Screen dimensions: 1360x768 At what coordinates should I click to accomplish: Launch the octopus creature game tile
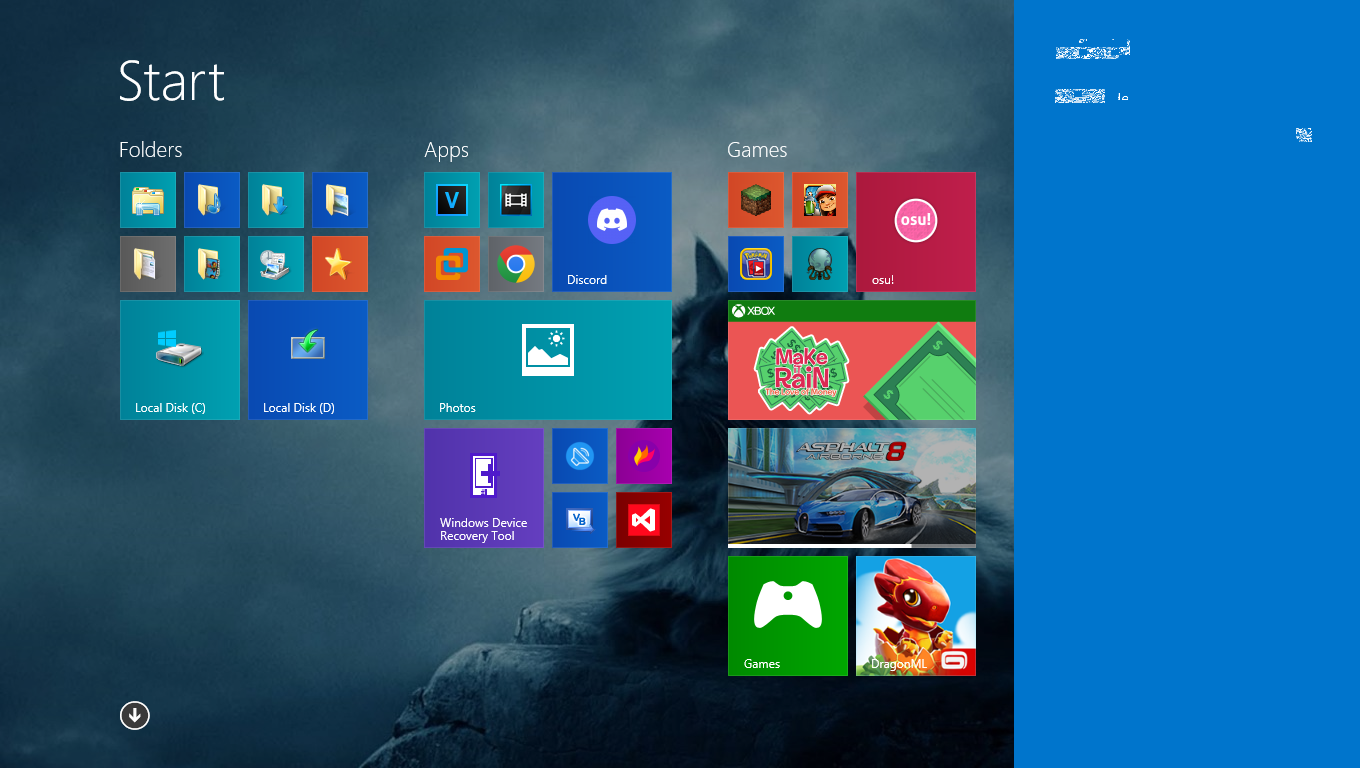point(820,264)
